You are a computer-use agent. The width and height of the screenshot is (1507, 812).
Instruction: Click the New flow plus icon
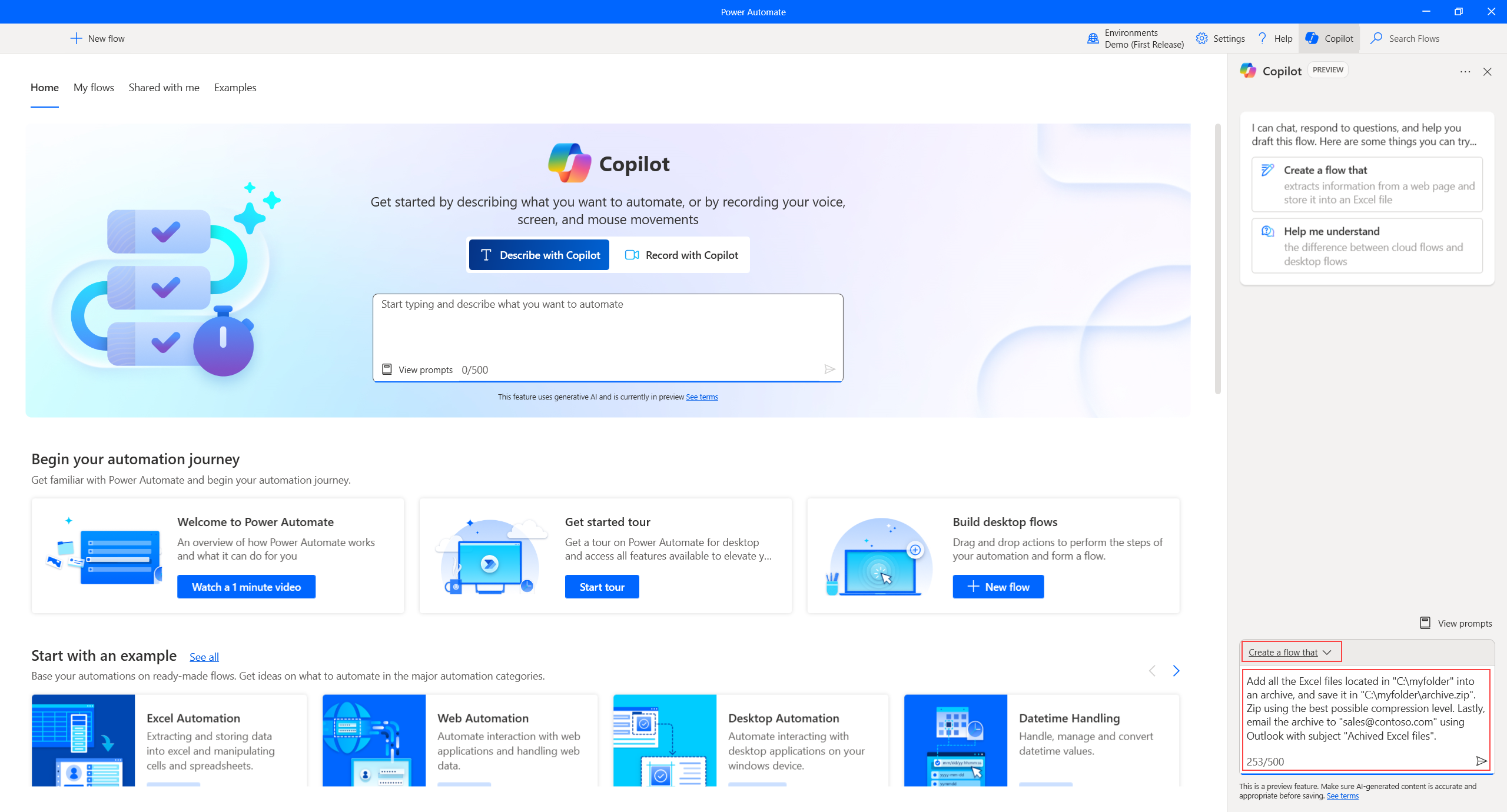[x=76, y=38]
